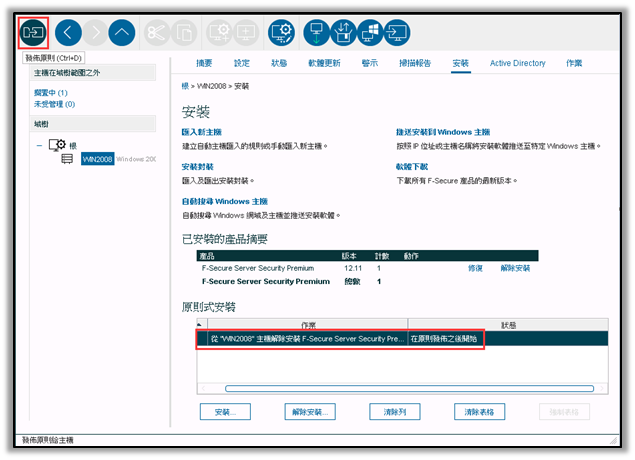Switch to the 軟體更新 tab
The image size is (635, 460).
coord(324,63)
